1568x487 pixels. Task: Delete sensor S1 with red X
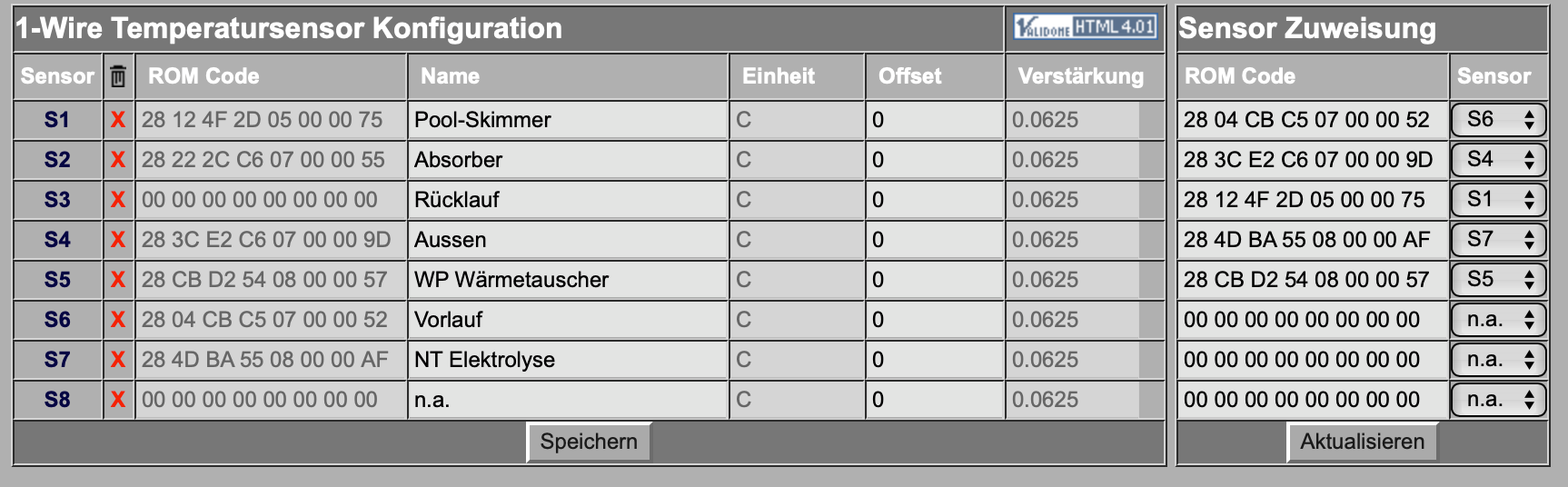pos(118,120)
